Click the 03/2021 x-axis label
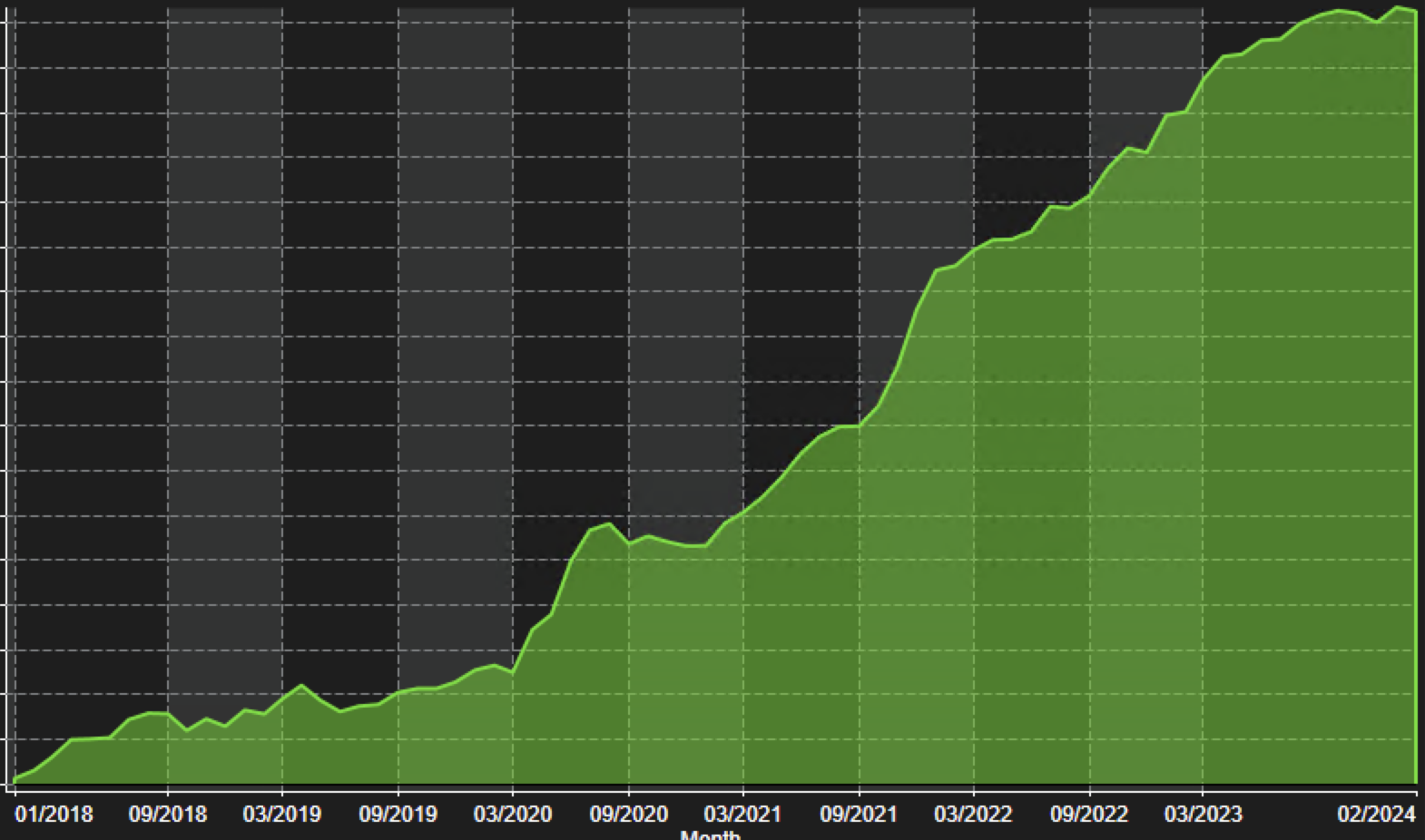 743,814
